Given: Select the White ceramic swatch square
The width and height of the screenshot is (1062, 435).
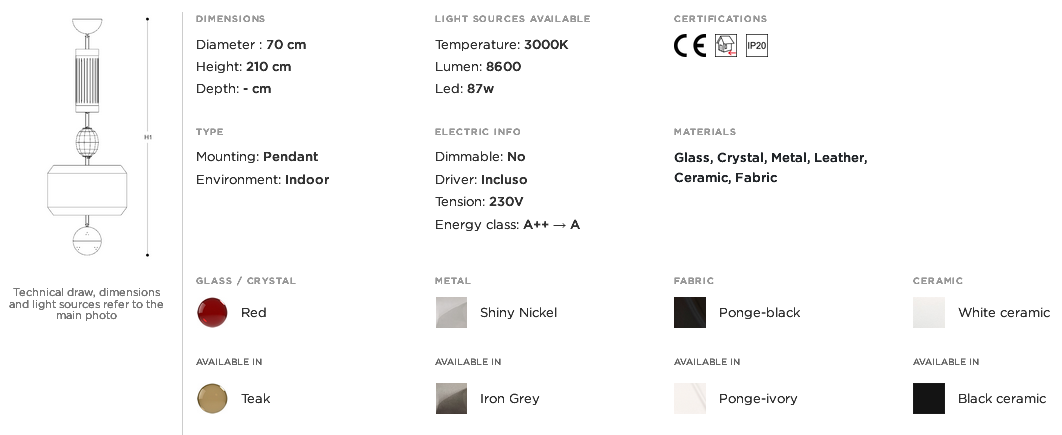Looking at the screenshot, I should click(929, 313).
